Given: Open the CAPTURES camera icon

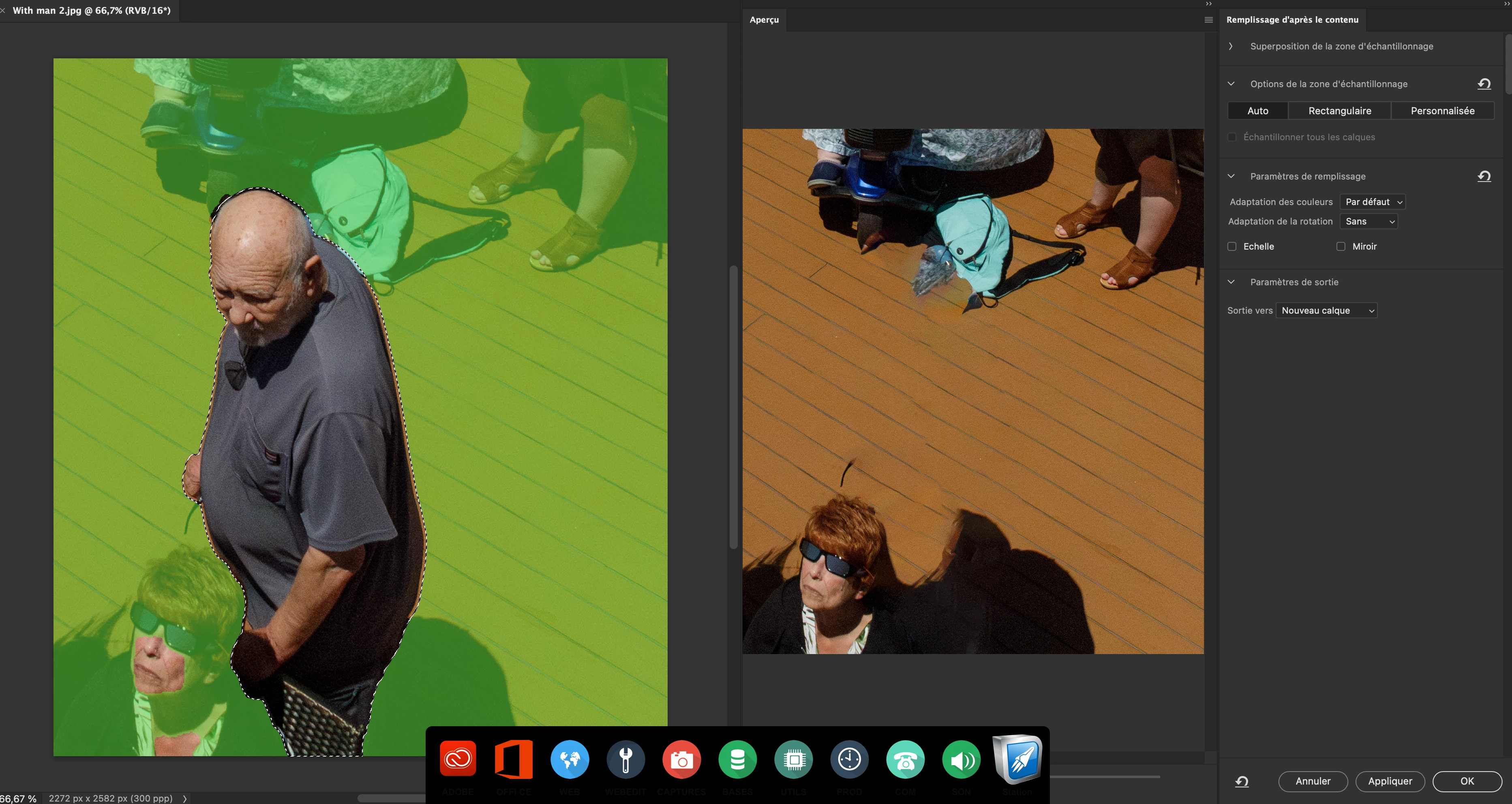Looking at the screenshot, I should [x=681, y=759].
